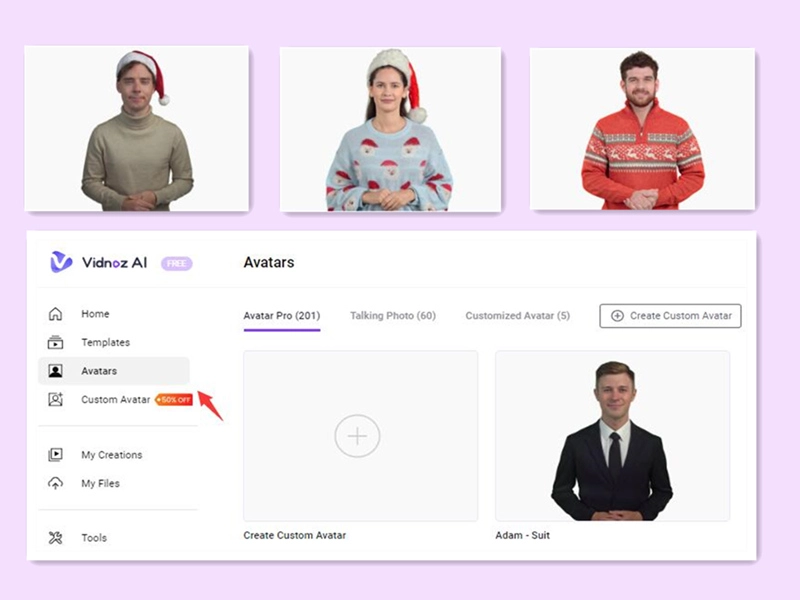Open the Templates menu item text

click(x=105, y=342)
